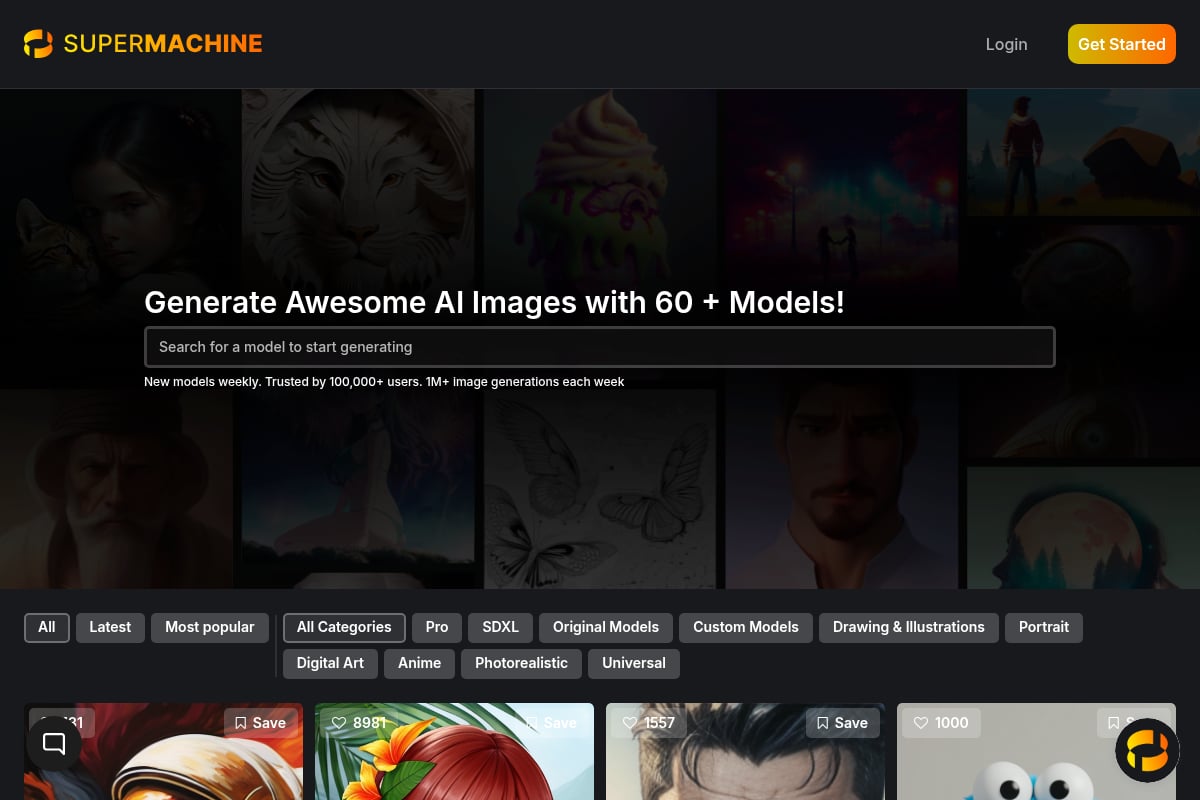Filter by Custom Models

746,628
